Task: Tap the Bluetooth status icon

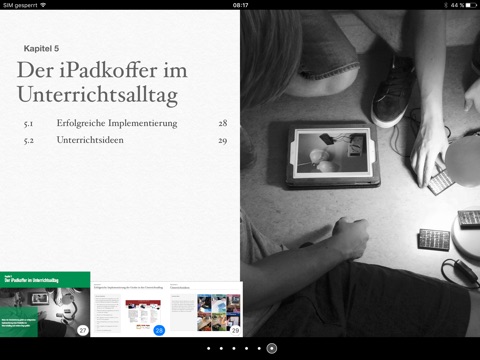Action: click(x=446, y=5)
